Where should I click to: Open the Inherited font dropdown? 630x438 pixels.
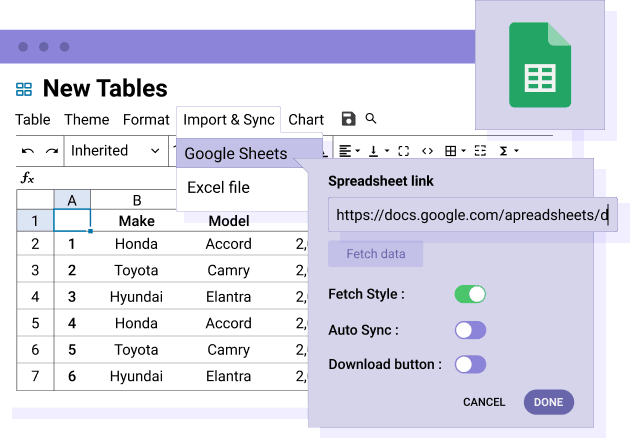[x=114, y=151]
